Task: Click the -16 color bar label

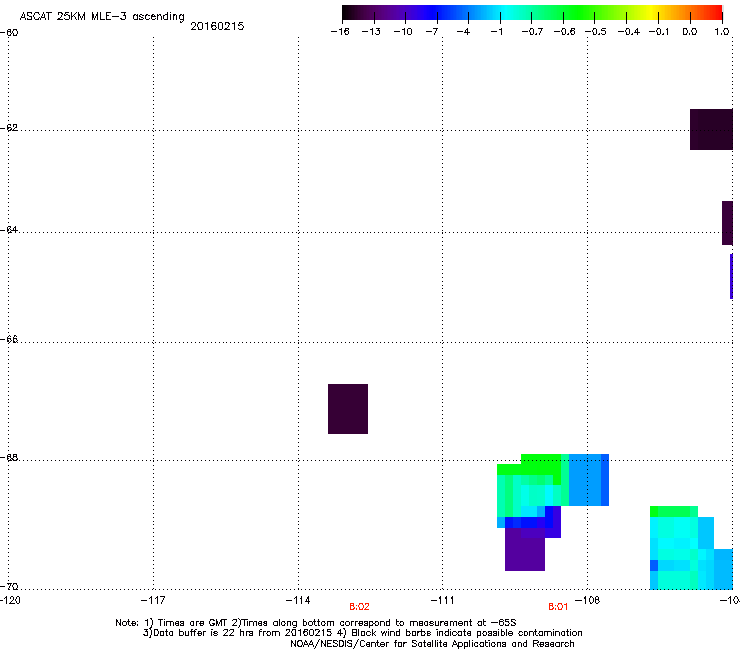Action: 340,32
